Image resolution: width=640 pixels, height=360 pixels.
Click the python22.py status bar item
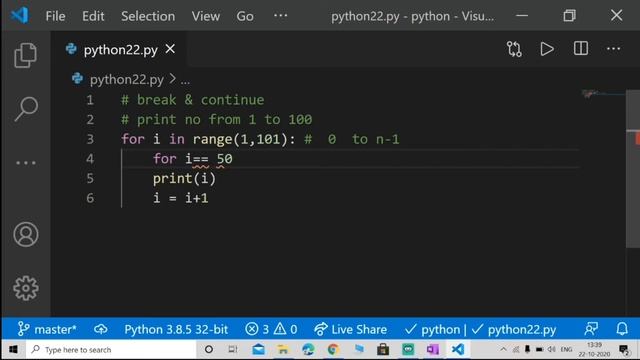coord(513,329)
